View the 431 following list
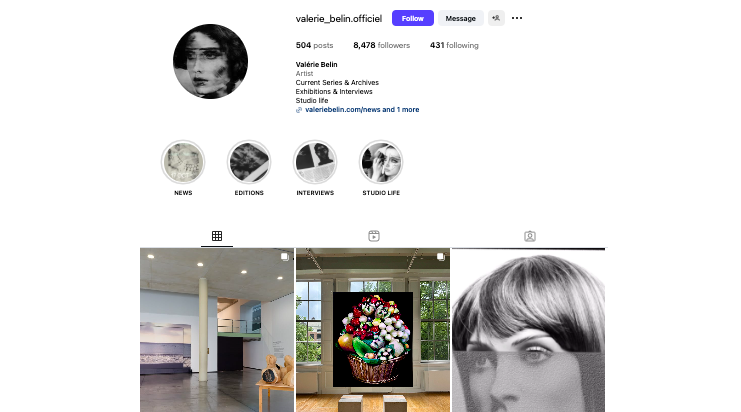 pos(454,45)
